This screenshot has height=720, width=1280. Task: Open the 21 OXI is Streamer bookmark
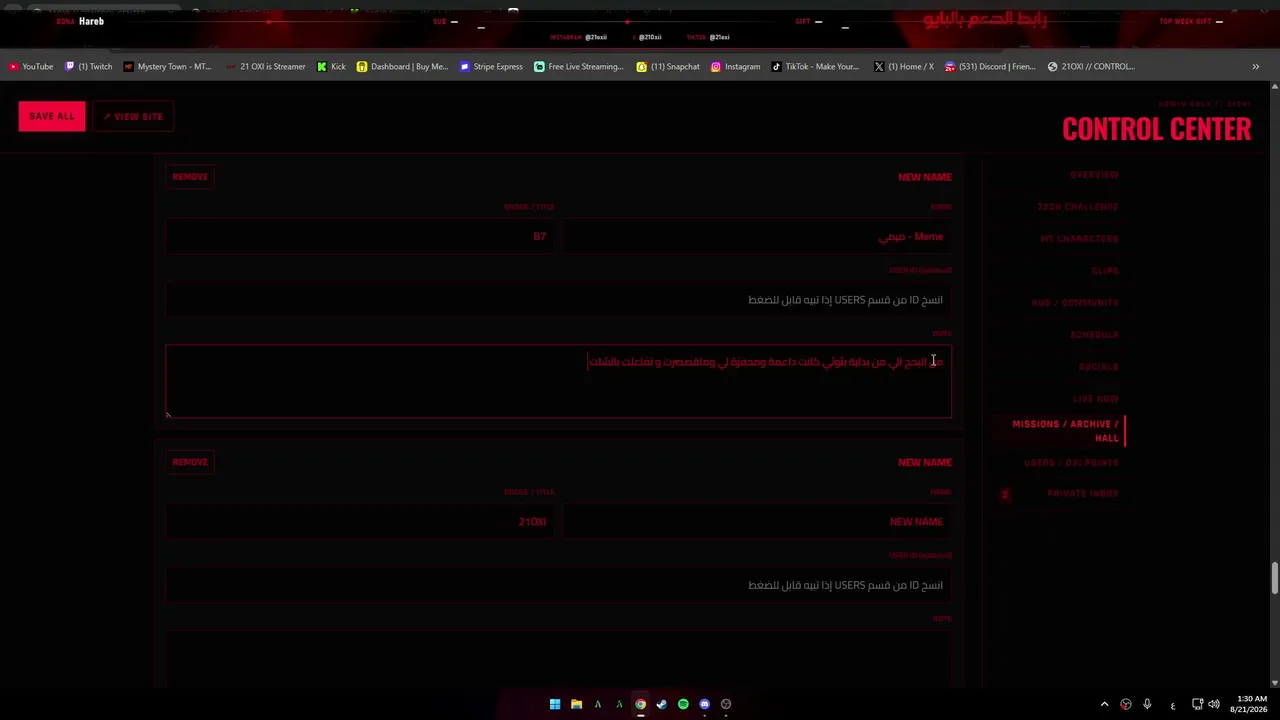click(265, 67)
